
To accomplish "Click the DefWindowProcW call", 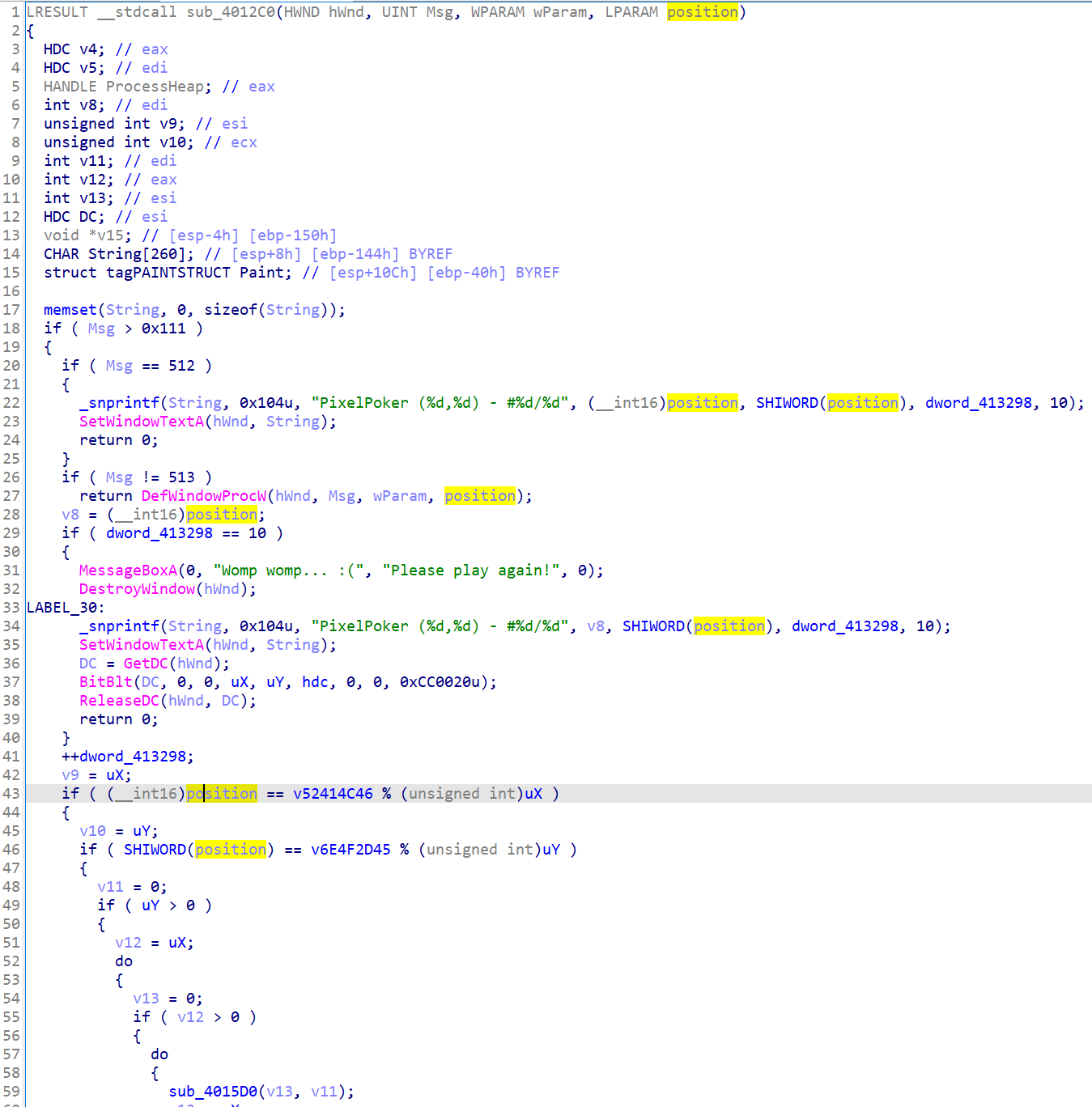I will click(203, 496).
